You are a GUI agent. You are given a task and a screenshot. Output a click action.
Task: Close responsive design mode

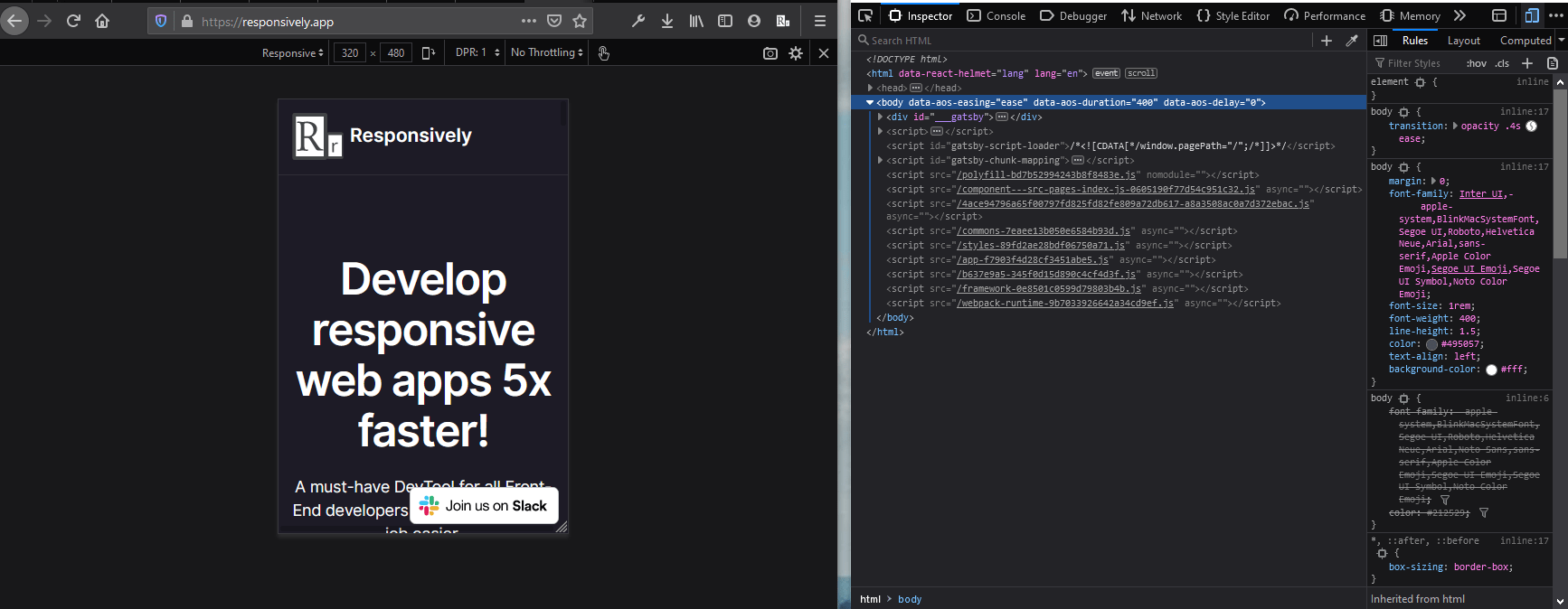click(824, 53)
